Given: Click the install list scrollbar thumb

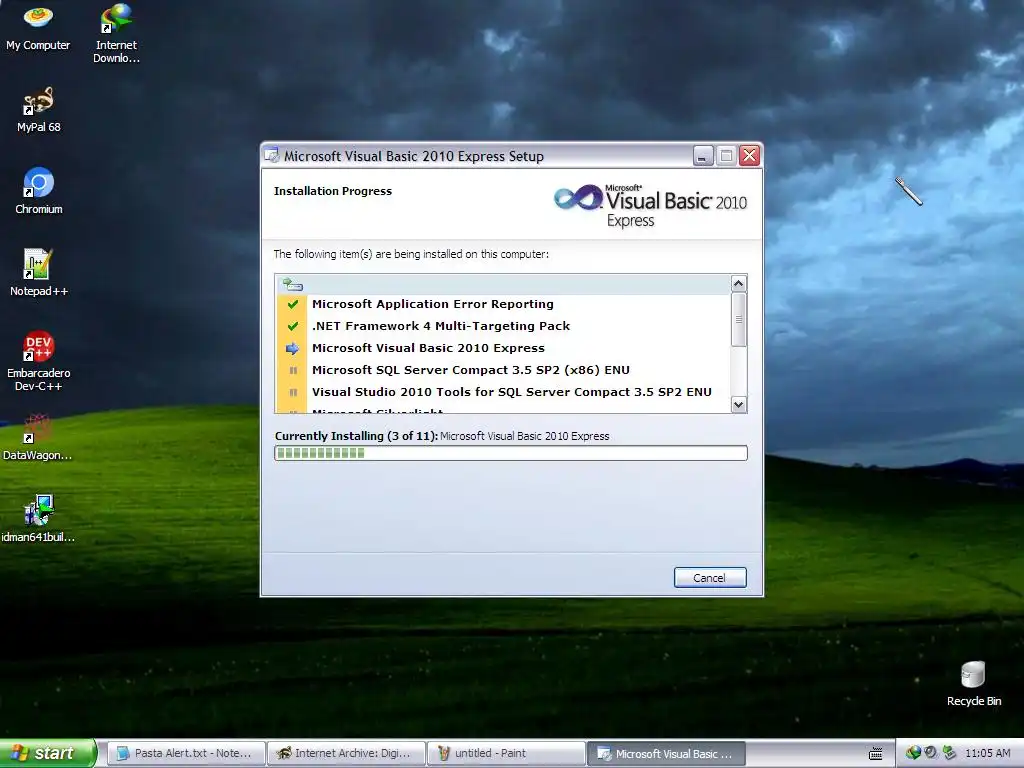Looking at the screenshot, I should [739, 319].
